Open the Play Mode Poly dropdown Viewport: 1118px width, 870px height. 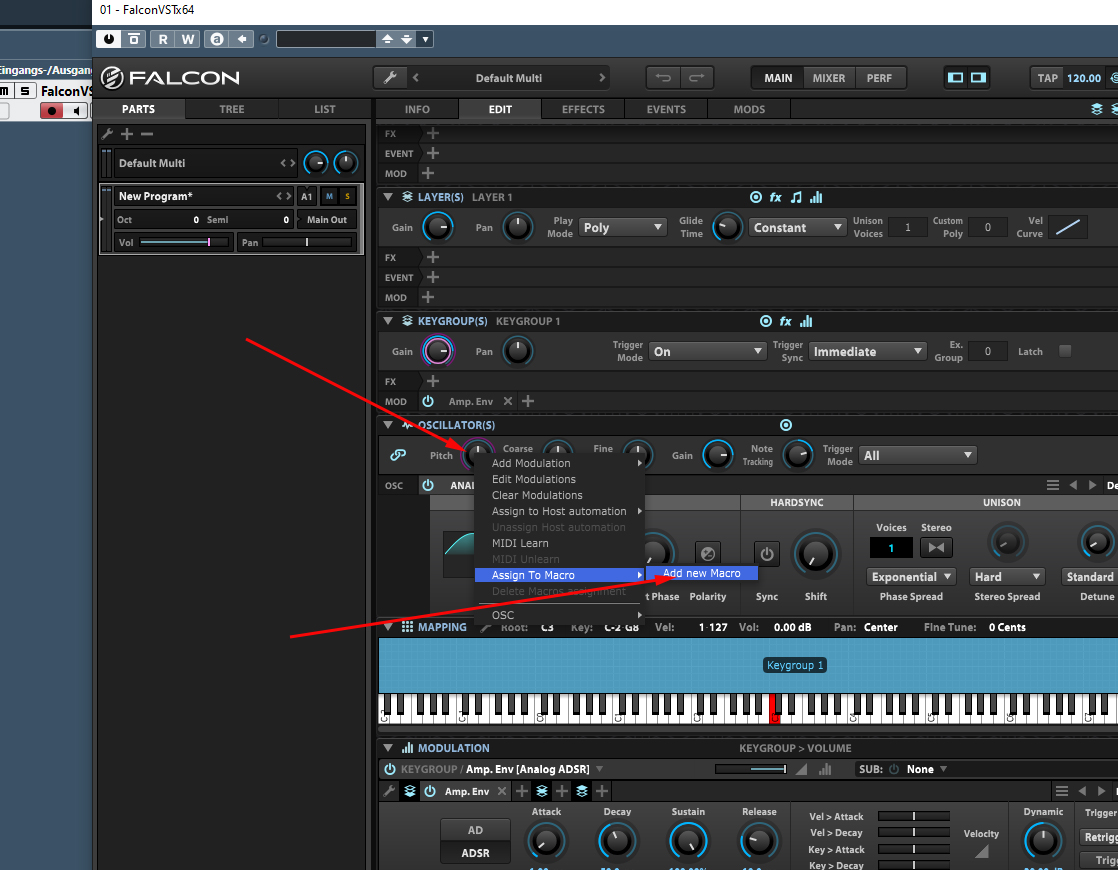[x=622, y=227]
